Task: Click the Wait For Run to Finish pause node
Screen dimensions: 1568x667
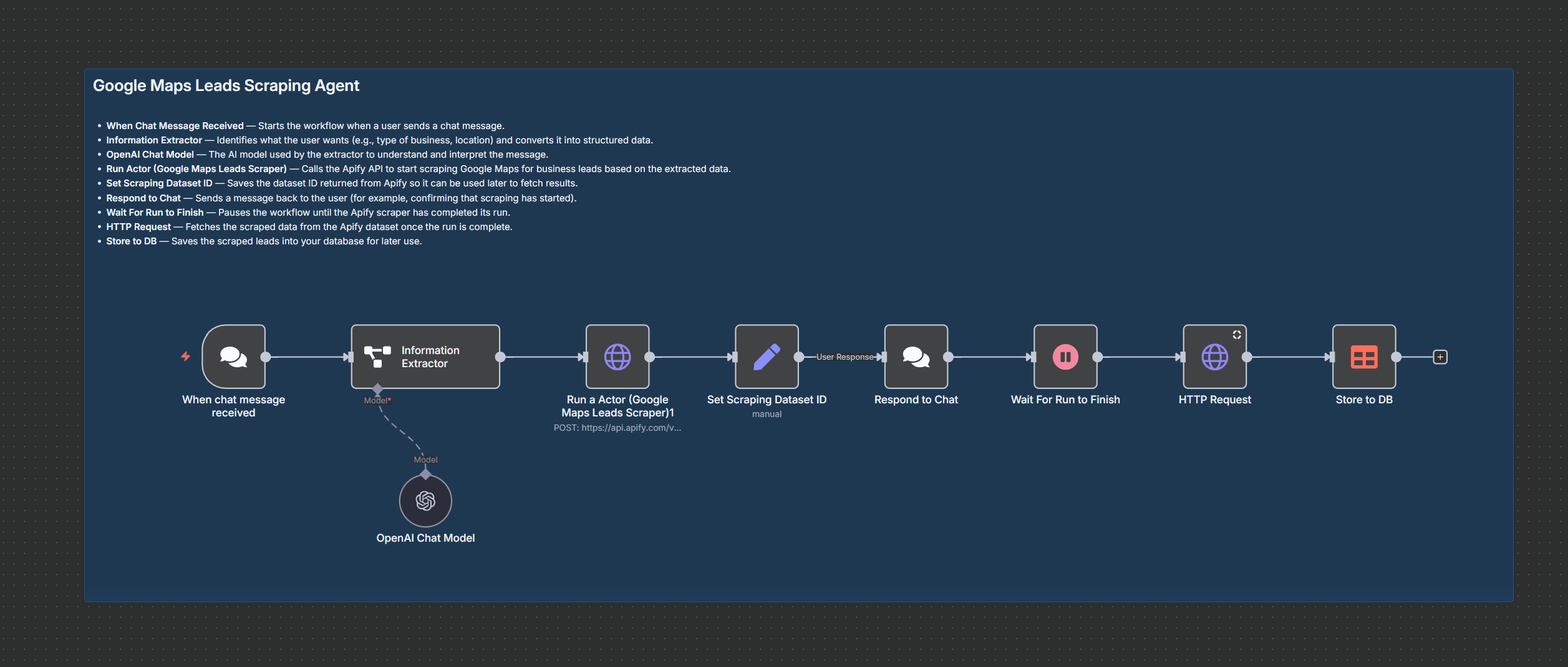Action: coord(1065,357)
